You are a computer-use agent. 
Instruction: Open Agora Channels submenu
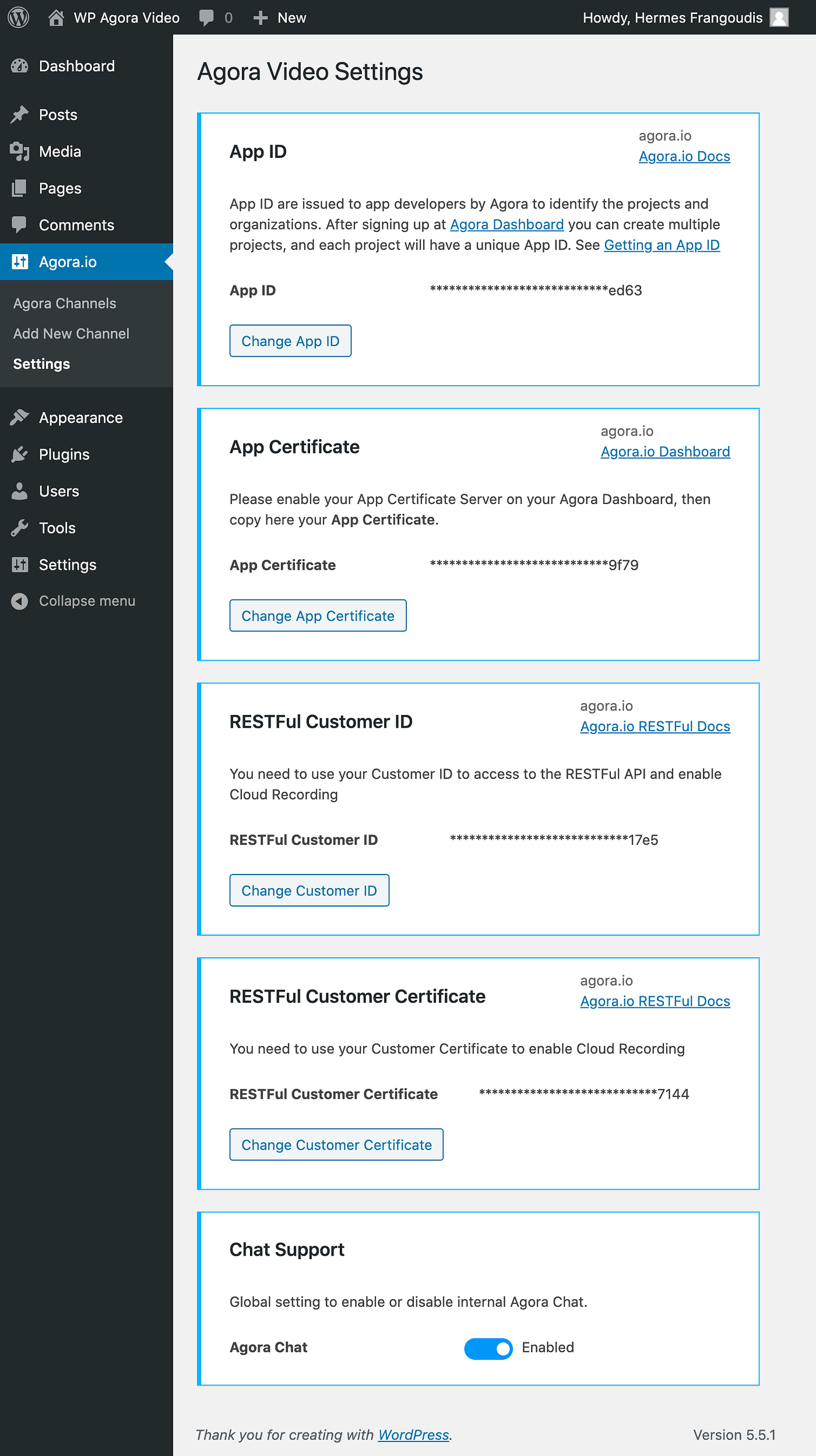65,304
